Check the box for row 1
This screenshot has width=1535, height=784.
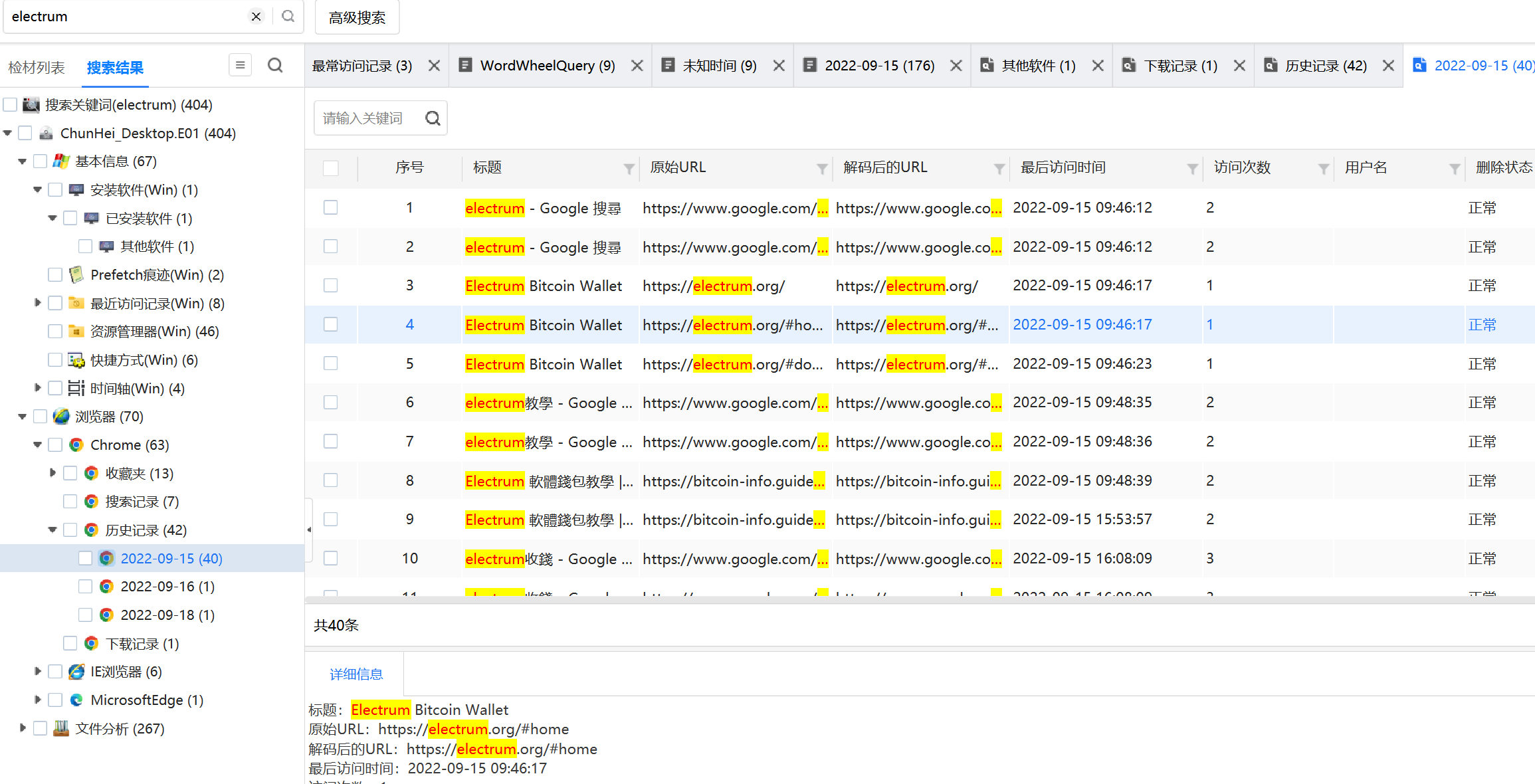[x=330, y=207]
